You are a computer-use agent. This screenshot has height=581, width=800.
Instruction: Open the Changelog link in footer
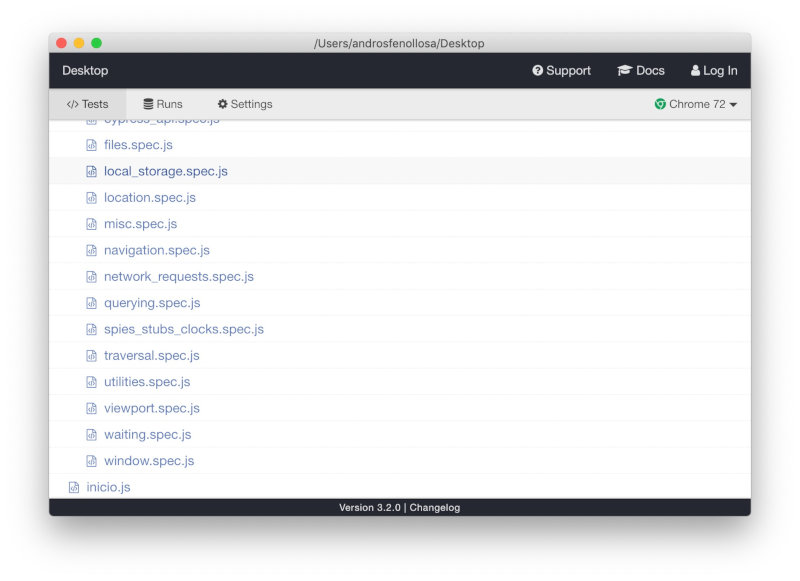(x=435, y=508)
